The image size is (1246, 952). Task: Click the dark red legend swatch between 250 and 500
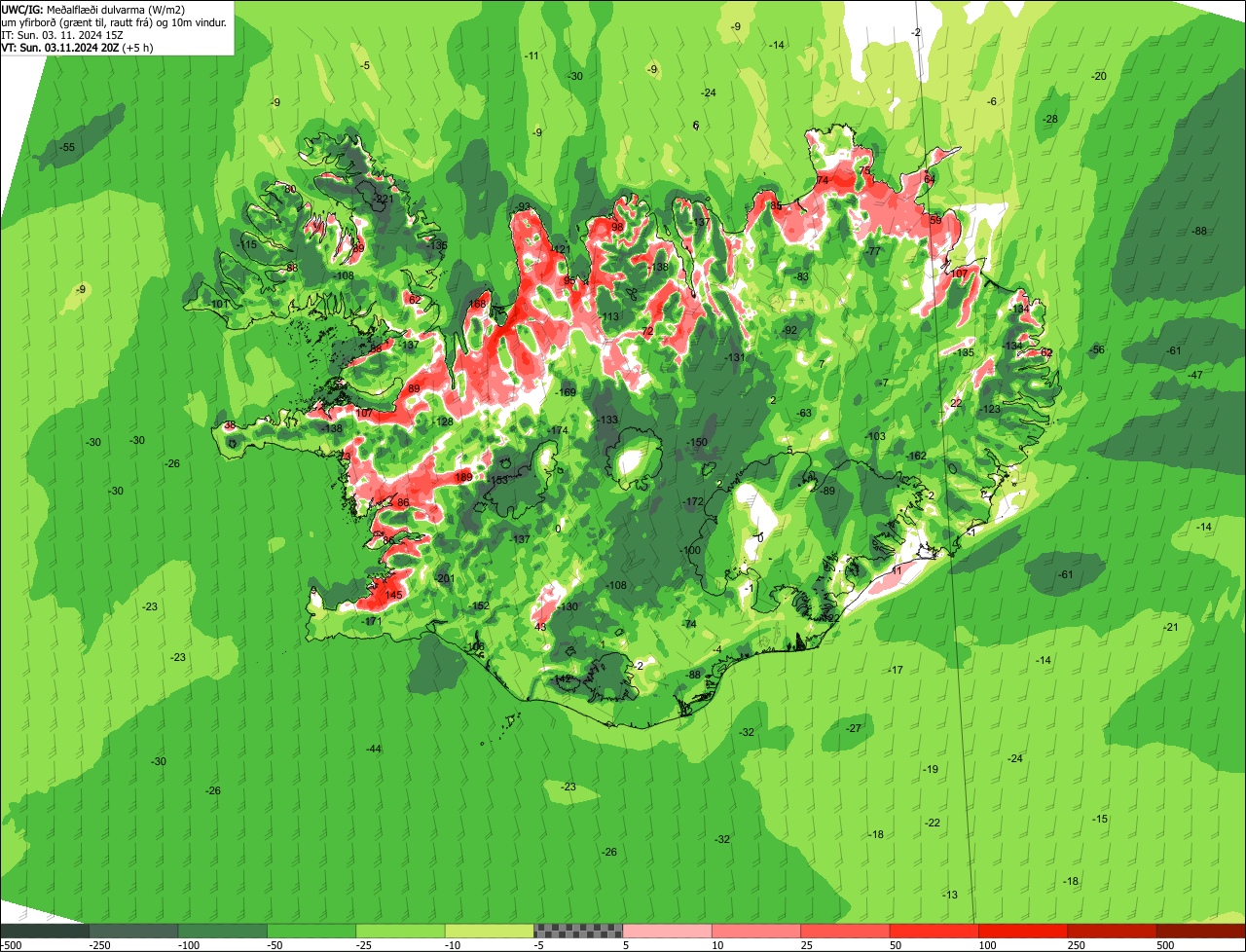coord(1113,931)
